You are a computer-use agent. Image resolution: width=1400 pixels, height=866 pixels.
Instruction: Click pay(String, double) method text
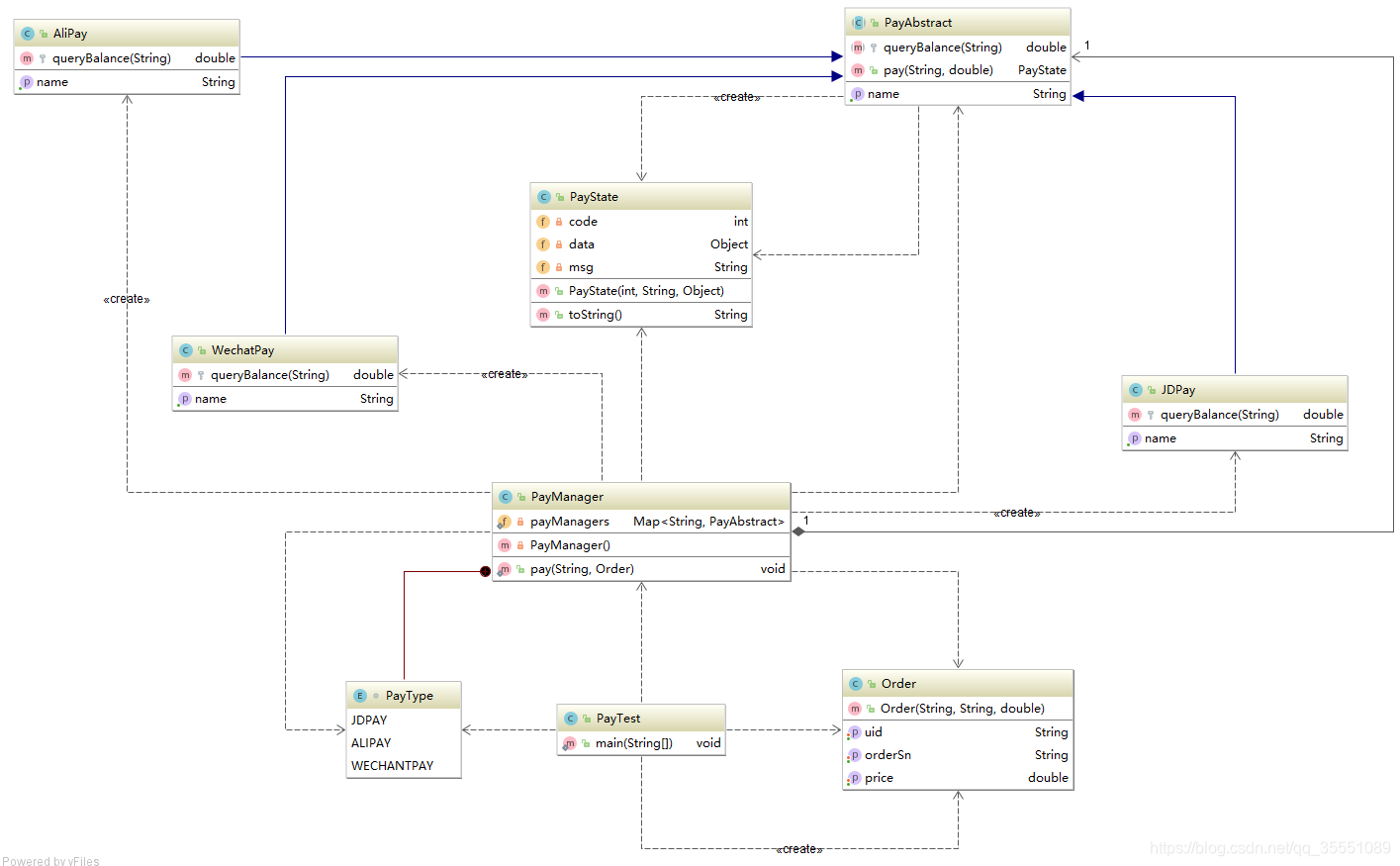point(938,70)
